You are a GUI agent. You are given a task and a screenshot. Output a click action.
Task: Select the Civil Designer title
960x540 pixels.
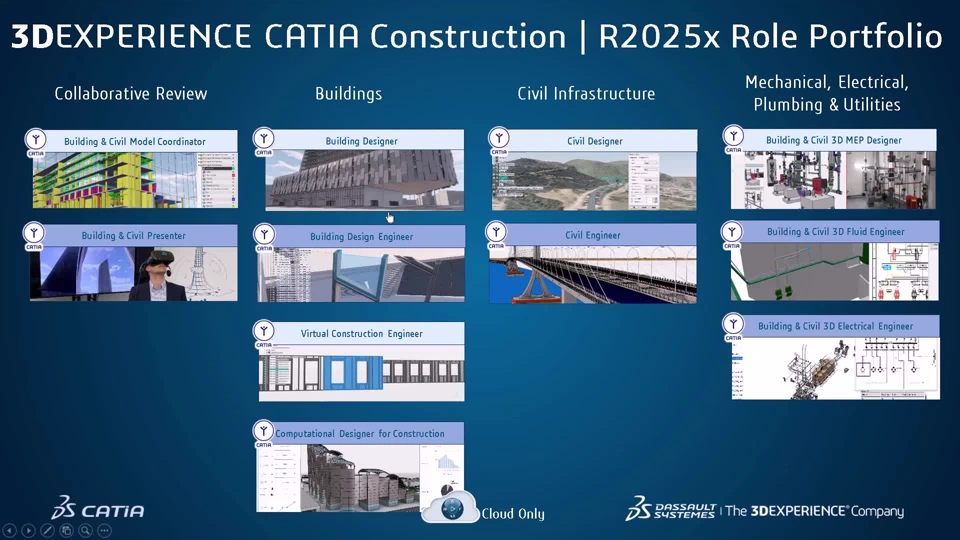(x=594, y=141)
